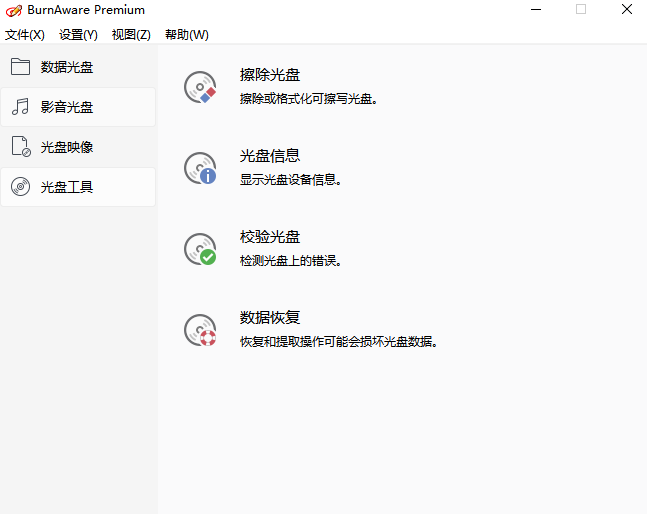Select the 光盘工具 sidebar label

(x=67, y=187)
